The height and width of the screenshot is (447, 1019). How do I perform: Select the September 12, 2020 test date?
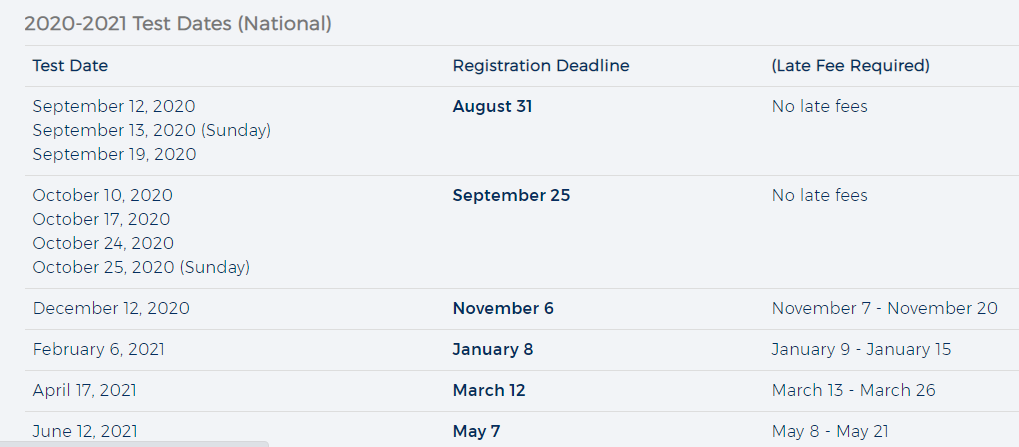[114, 106]
